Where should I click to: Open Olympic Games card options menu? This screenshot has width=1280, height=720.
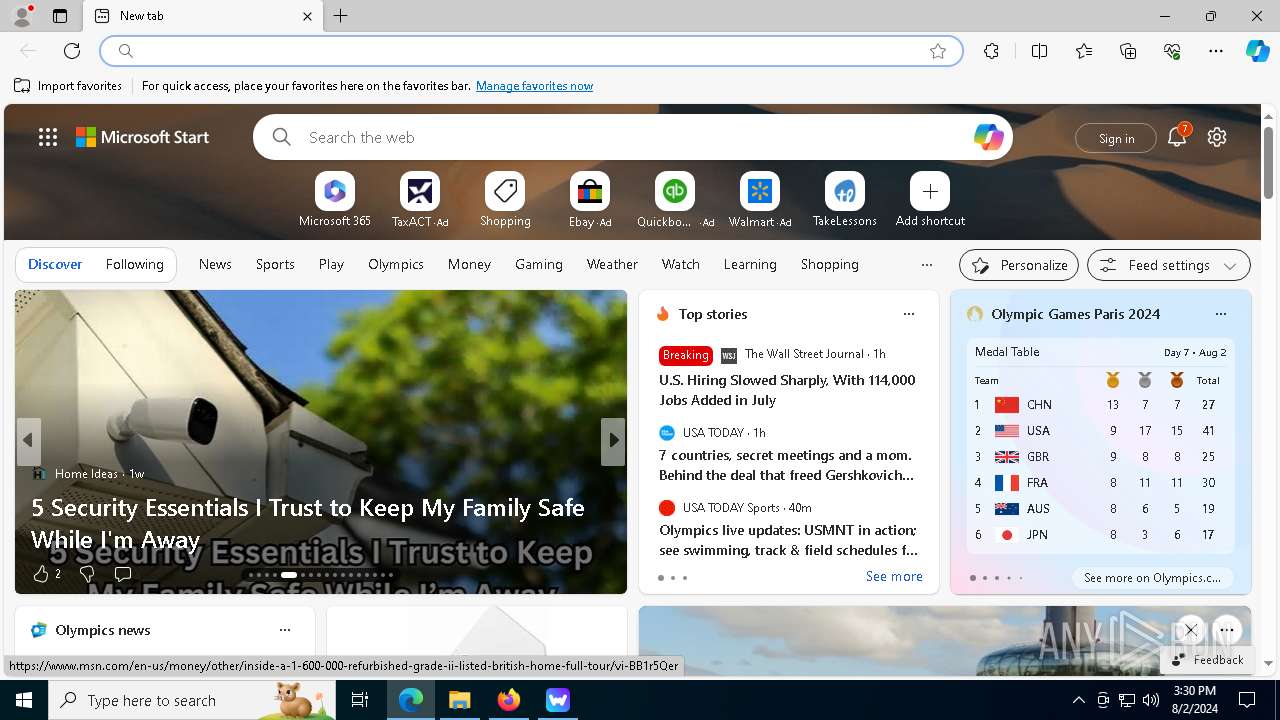[1221, 314]
